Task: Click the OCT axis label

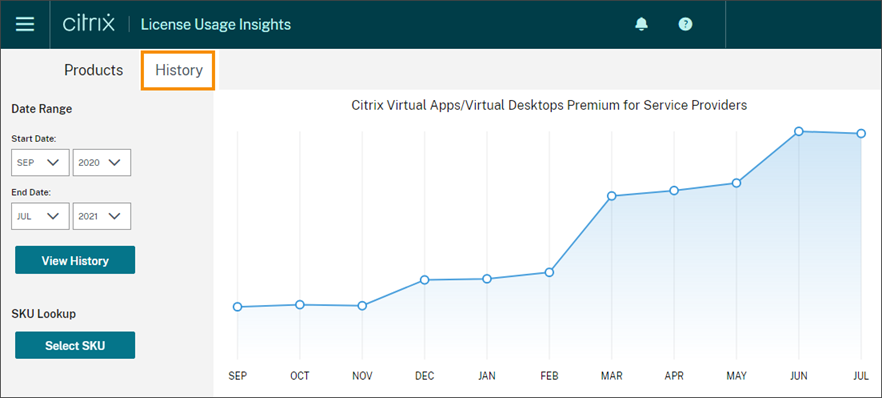Action: [x=300, y=376]
